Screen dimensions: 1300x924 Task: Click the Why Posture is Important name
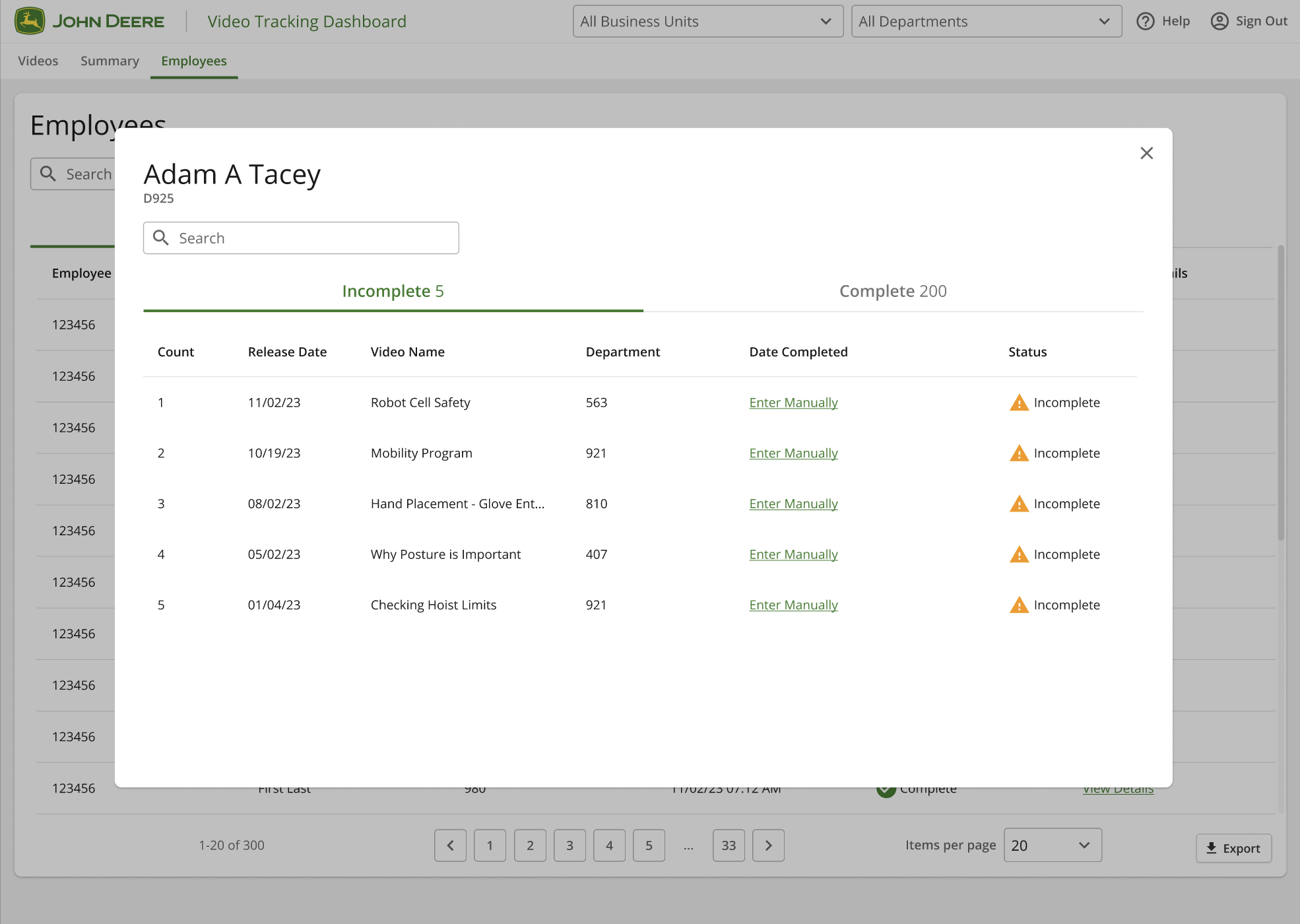tap(446, 554)
